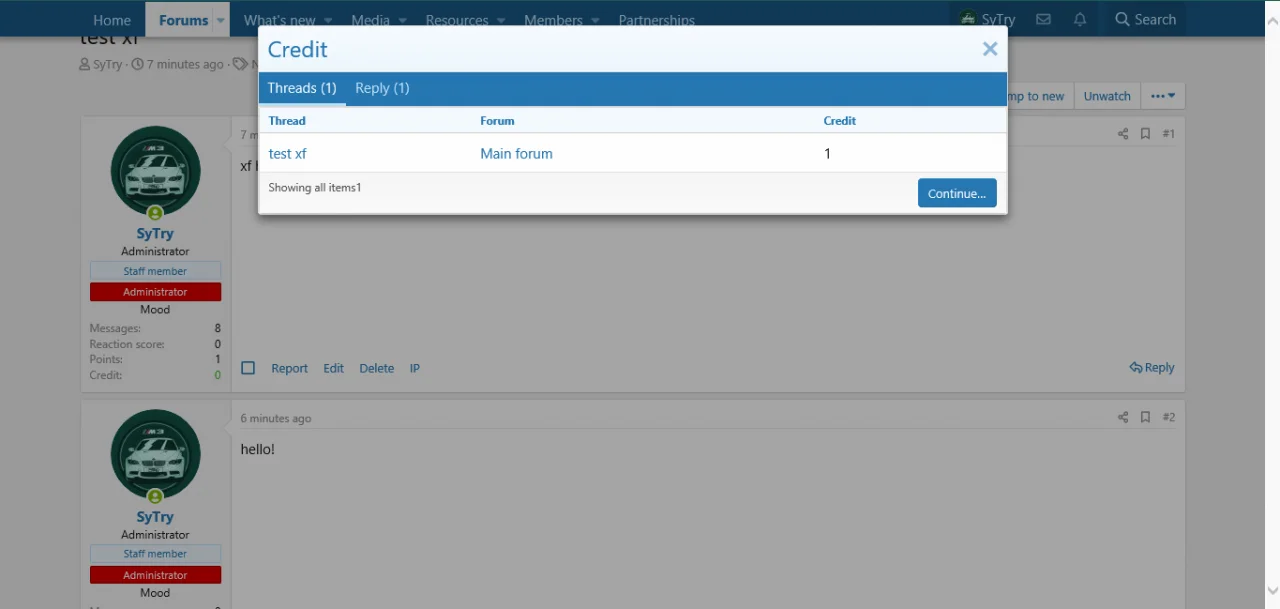View IP of the first post

(x=414, y=368)
